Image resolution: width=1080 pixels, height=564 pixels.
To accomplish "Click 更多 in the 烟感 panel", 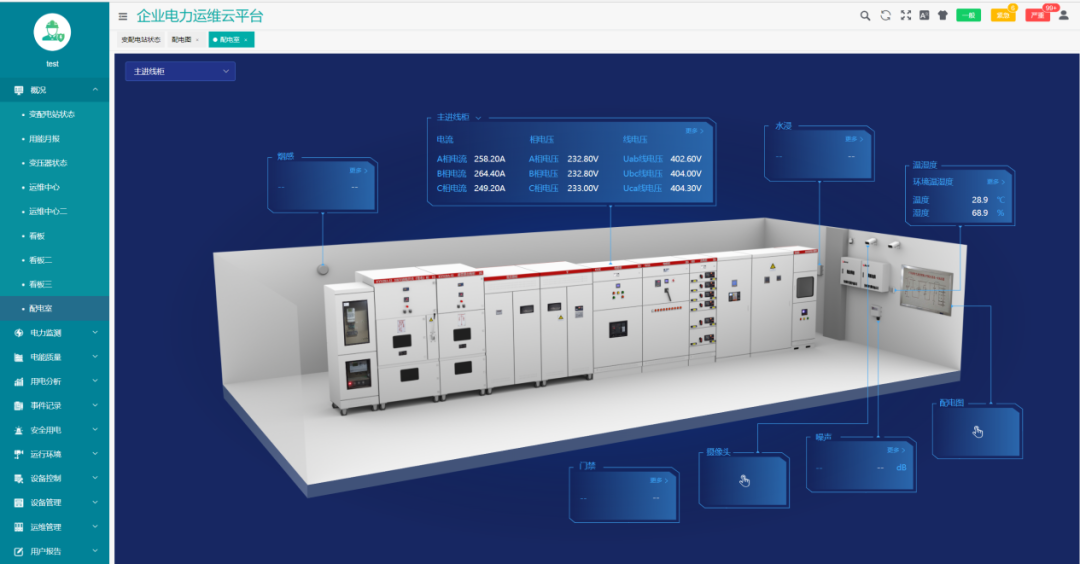I will click(x=358, y=170).
